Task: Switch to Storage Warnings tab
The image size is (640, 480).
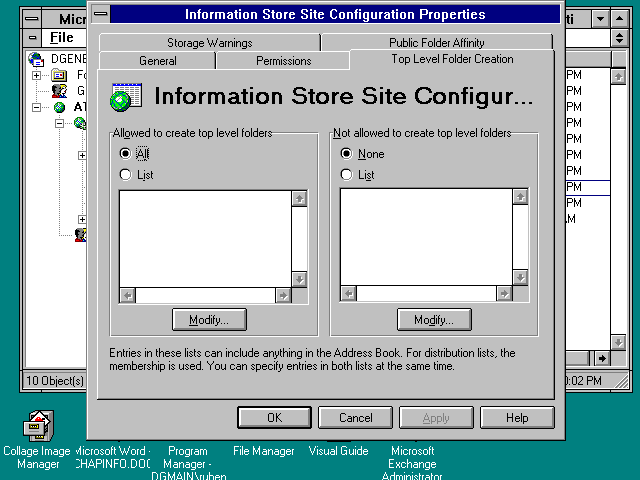Action: 209,43
